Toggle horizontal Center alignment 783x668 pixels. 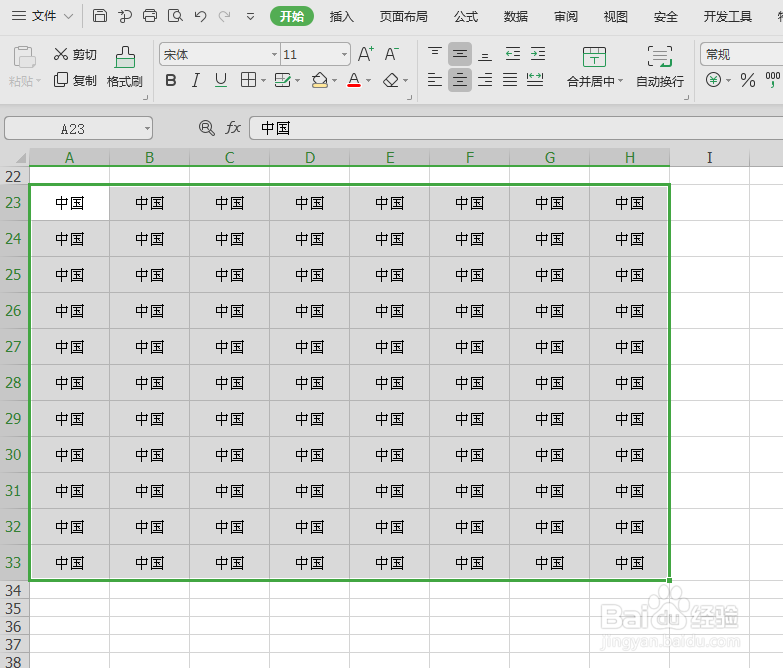click(x=460, y=80)
